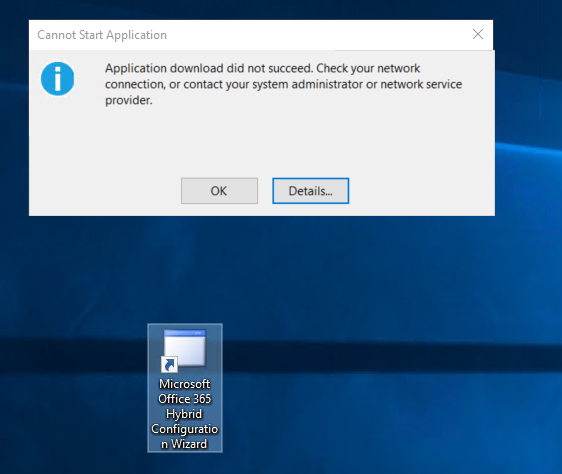This screenshot has width=562, height=474.
Task: Click the Cannot Start Application title text
Action: (102, 35)
